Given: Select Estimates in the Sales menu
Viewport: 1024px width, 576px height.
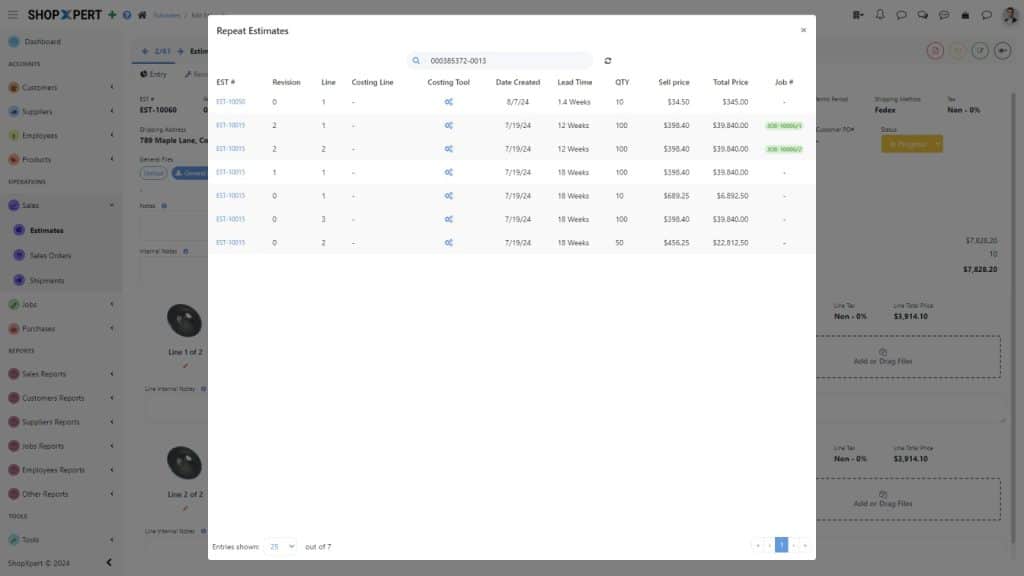Looking at the screenshot, I should [x=47, y=228].
